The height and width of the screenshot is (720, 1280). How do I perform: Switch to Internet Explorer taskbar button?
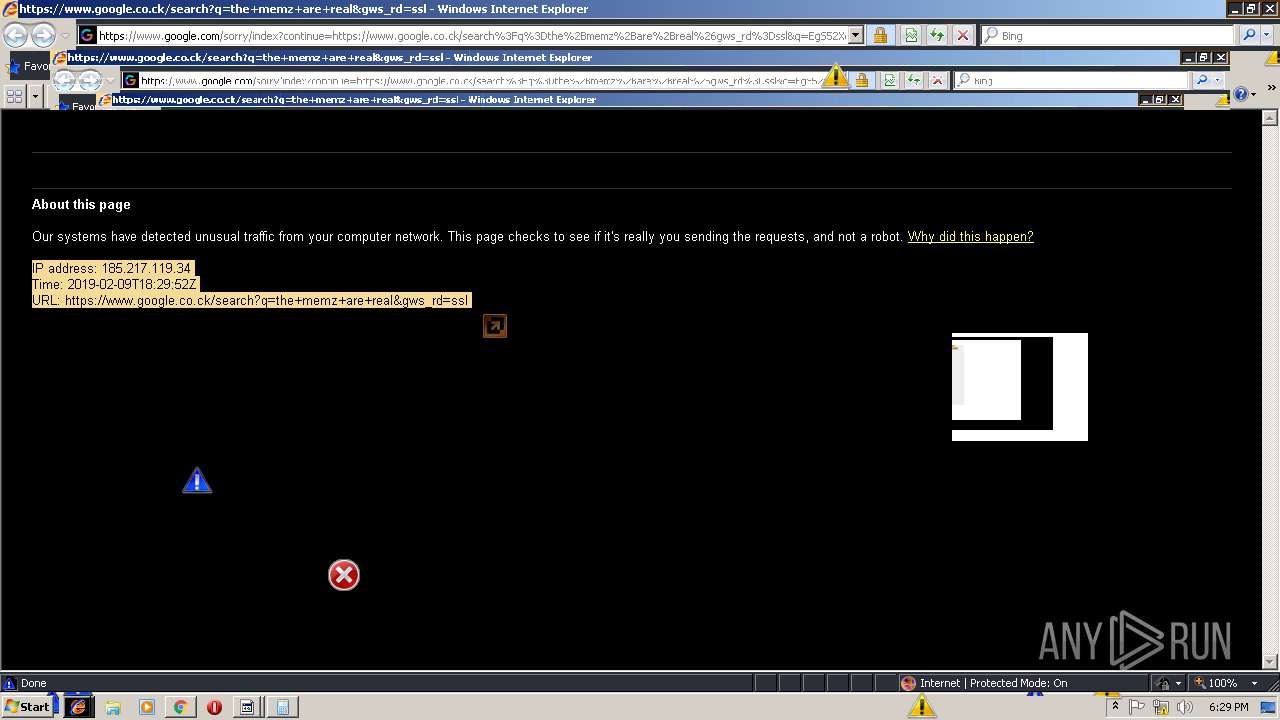[77, 707]
